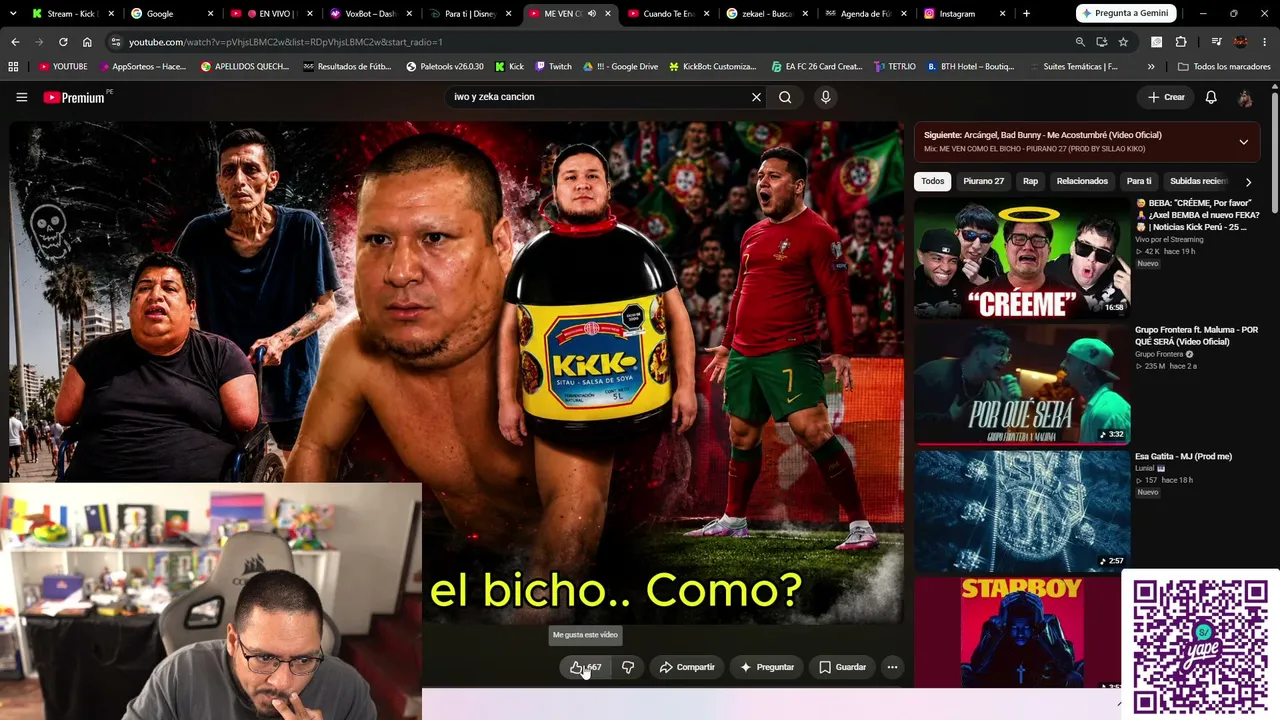Select the Subidas recientes filter chip
The width and height of the screenshot is (1280, 720).
pyautogui.click(x=1199, y=181)
